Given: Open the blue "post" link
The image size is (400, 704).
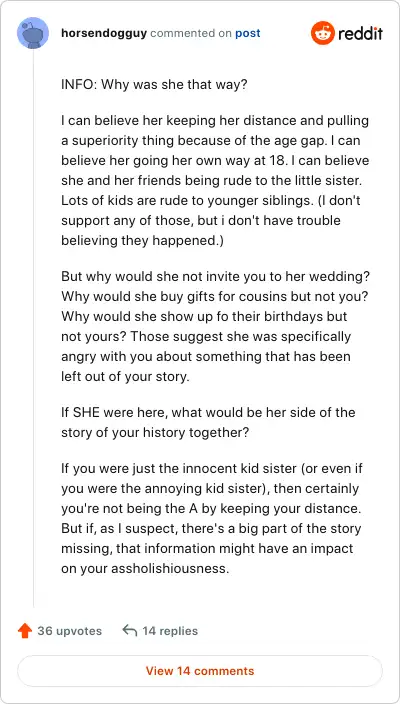Looking at the screenshot, I should click(248, 34).
